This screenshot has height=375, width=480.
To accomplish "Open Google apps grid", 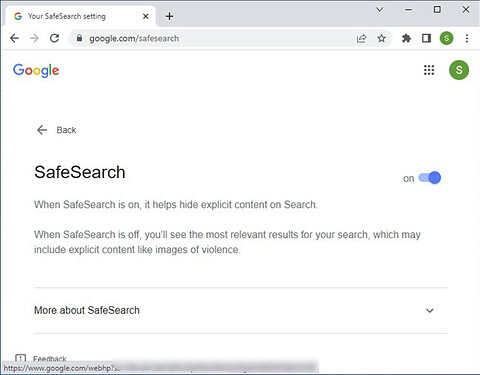I will pyautogui.click(x=429, y=70).
